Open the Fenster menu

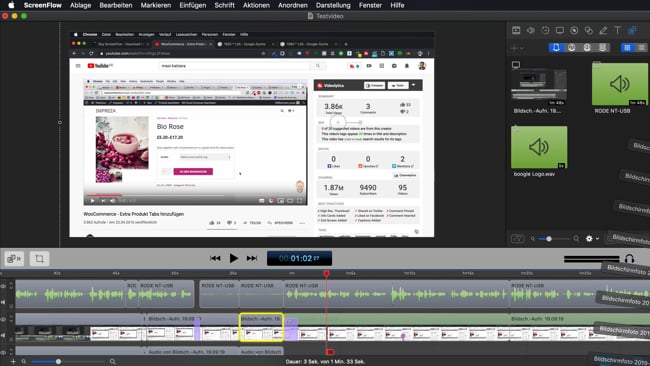click(370, 5)
